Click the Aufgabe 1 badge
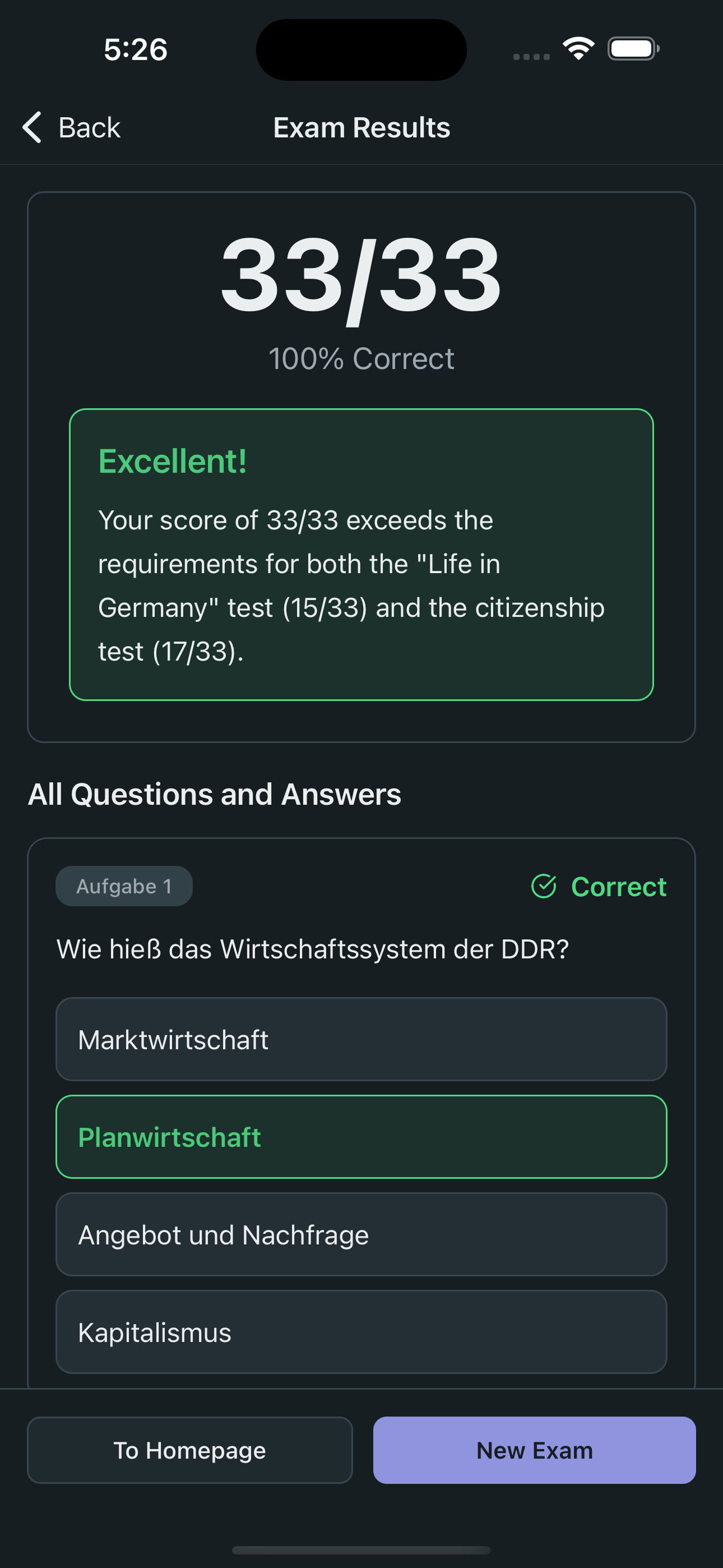 click(x=124, y=886)
